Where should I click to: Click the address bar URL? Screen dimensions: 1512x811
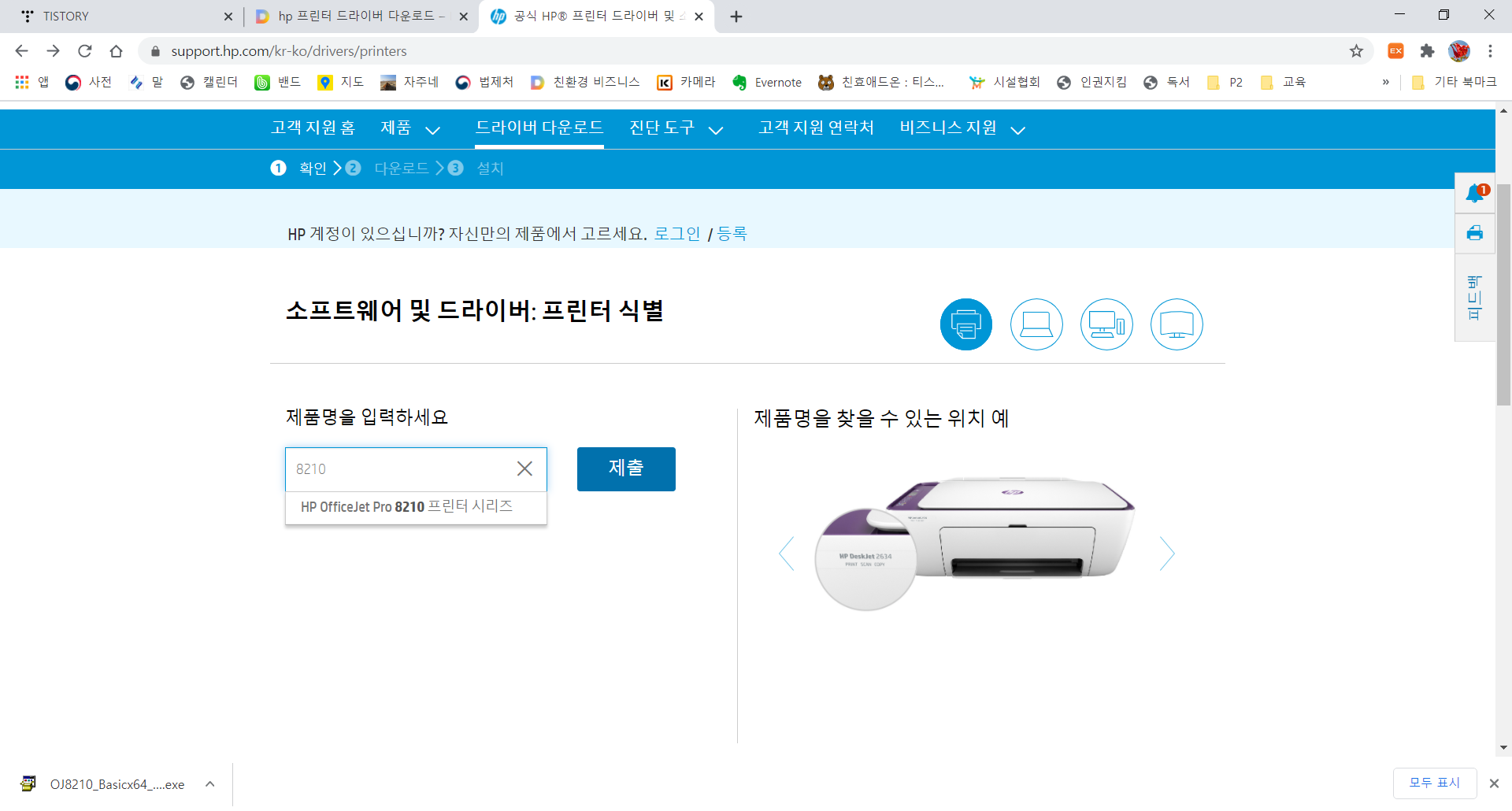pos(289,51)
